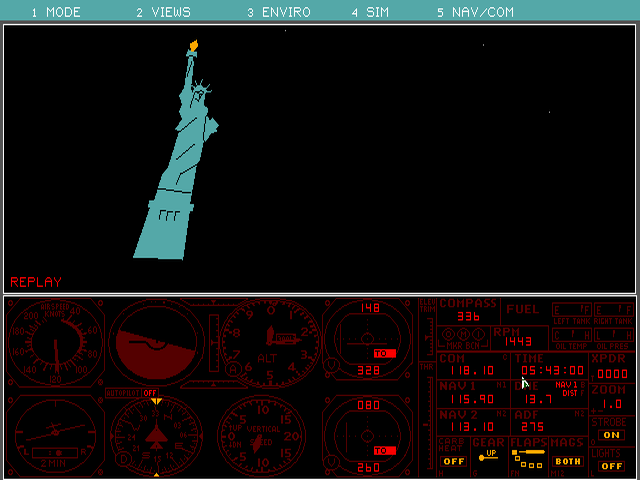The width and height of the screenshot is (640, 480).
Task: Click the COMPASS heading 336
Action: click(x=468, y=316)
